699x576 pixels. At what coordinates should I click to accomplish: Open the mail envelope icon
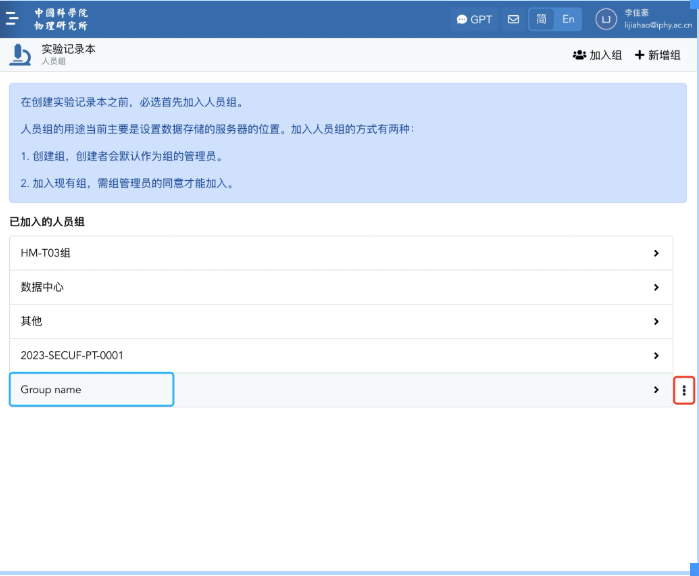513,19
